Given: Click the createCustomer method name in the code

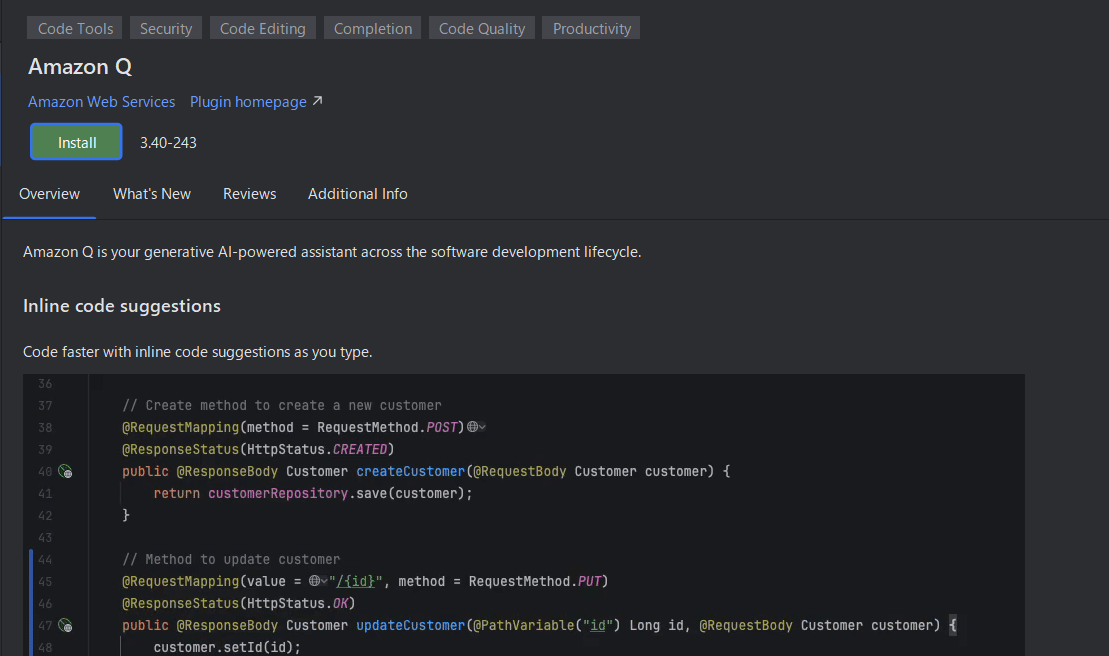Looking at the screenshot, I should [x=411, y=471].
